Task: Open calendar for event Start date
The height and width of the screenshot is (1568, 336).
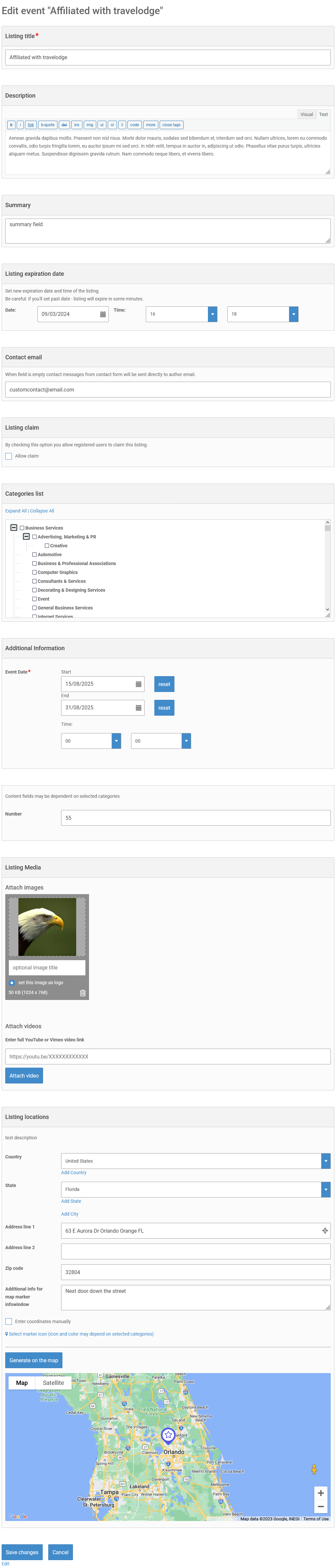Action: click(138, 684)
